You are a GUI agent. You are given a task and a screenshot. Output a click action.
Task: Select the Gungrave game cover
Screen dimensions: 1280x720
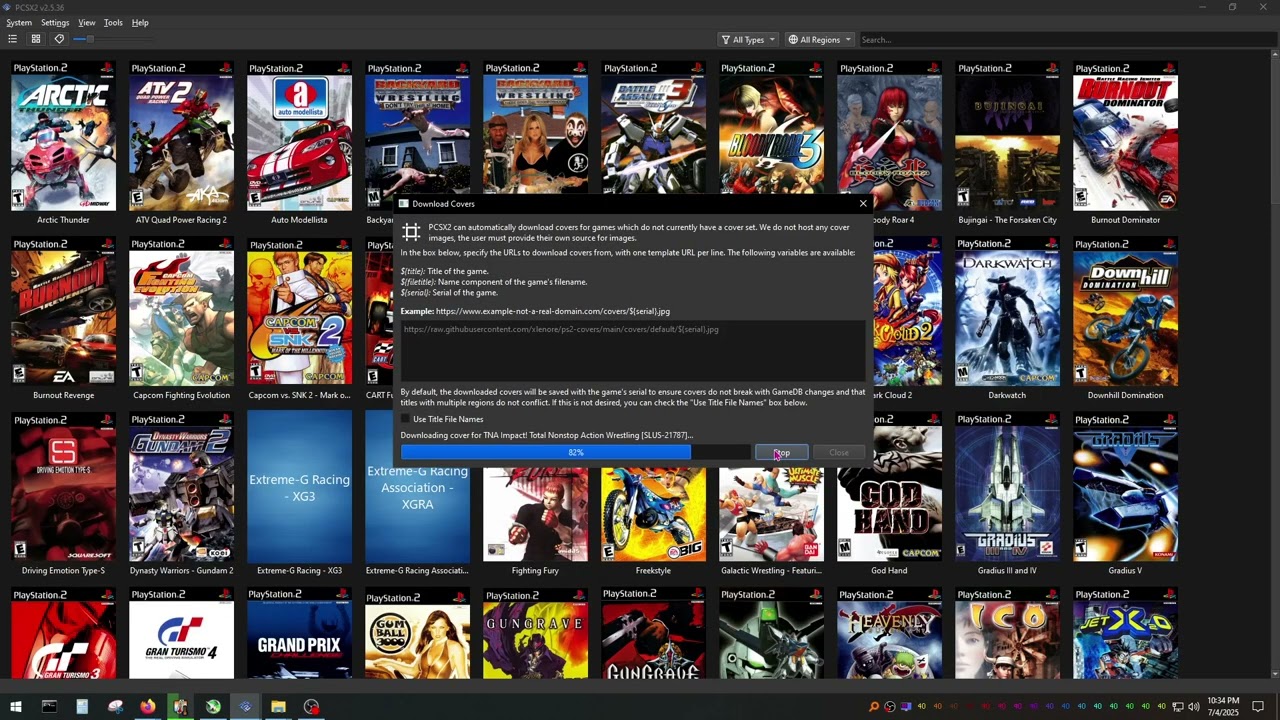point(535,633)
